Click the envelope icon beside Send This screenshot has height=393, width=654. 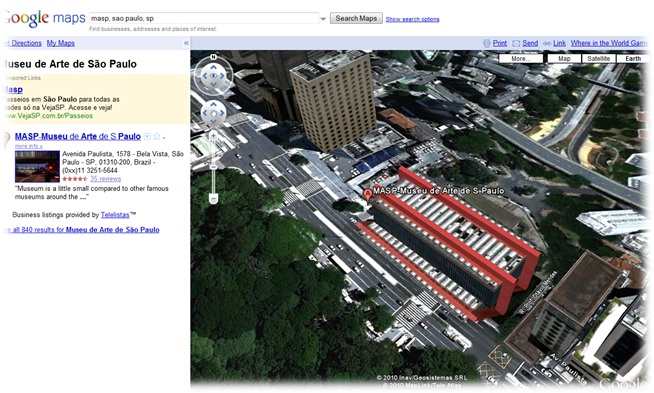(516, 43)
